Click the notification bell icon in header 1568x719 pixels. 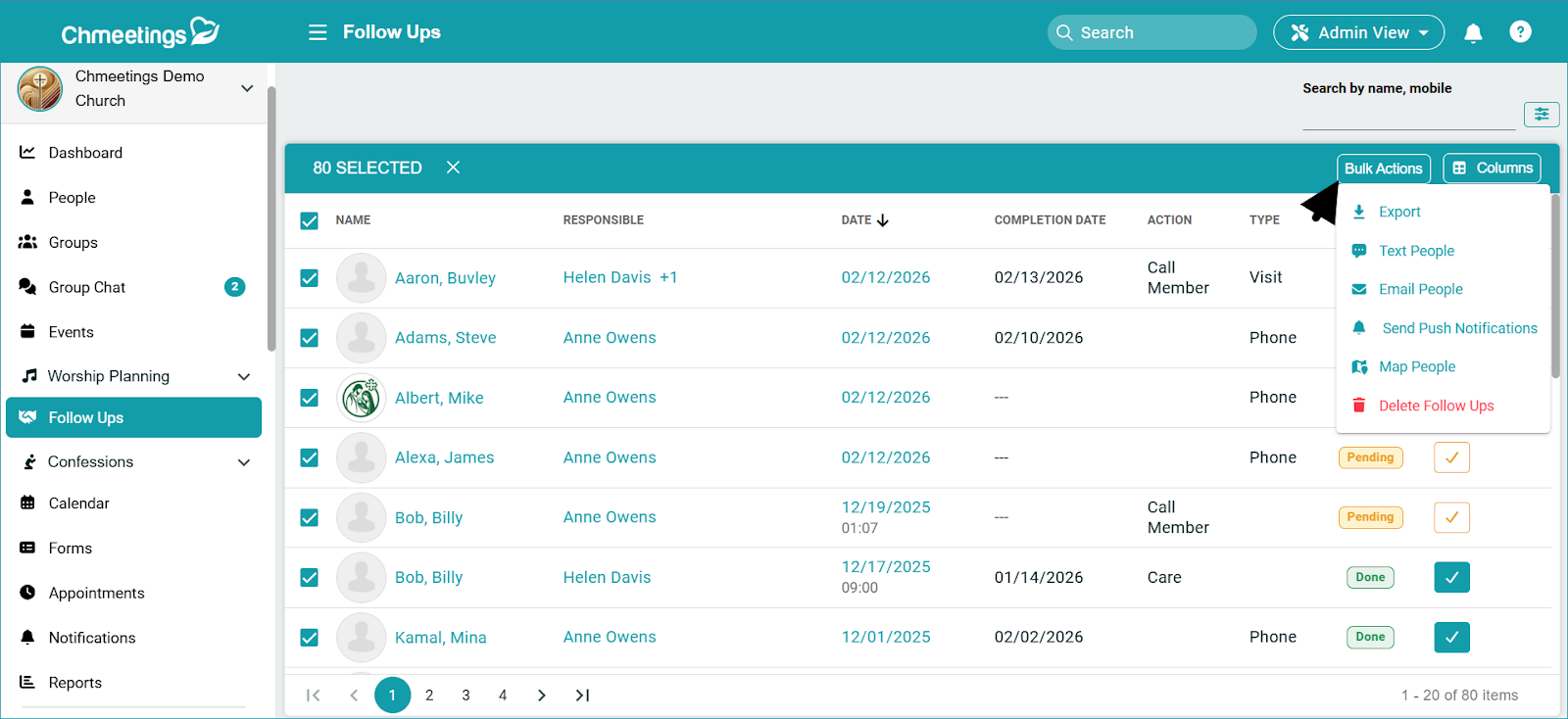tap(1472, 33)
